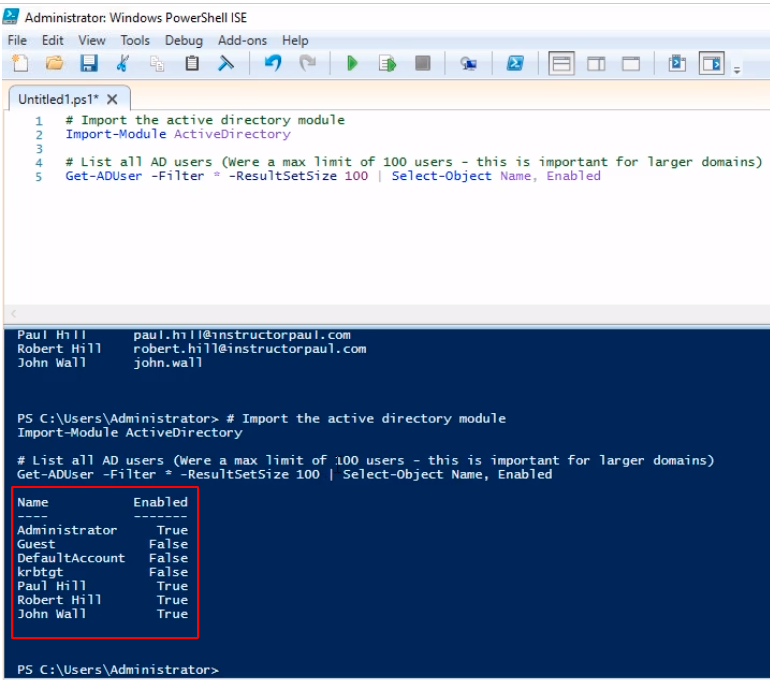
Task: Click Get-ADUser in the script editor
Action: tap(104, 176)
